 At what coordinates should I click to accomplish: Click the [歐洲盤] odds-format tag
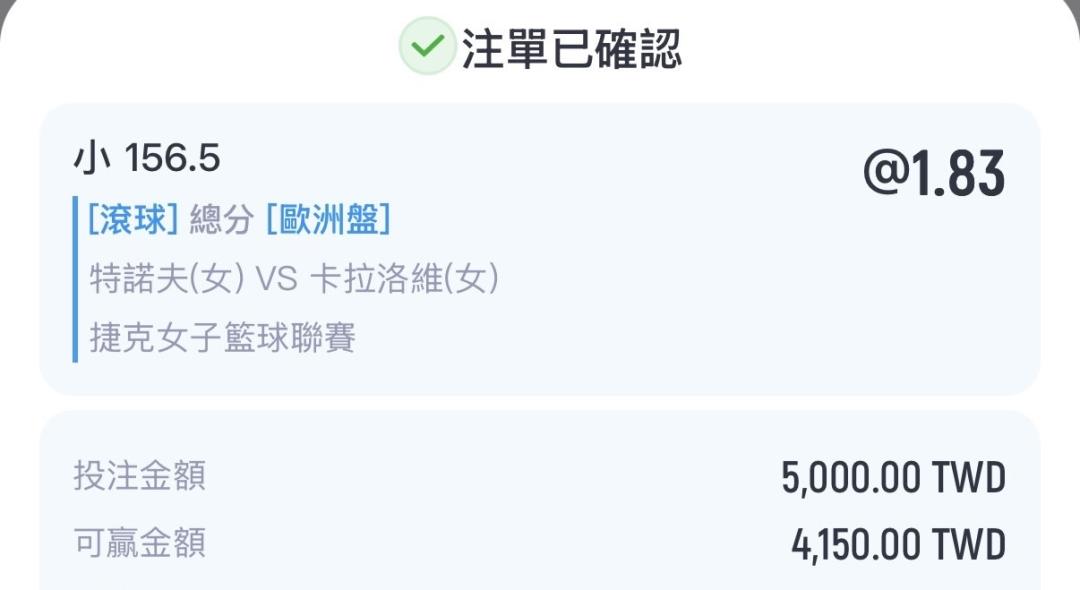pos(328,219)
